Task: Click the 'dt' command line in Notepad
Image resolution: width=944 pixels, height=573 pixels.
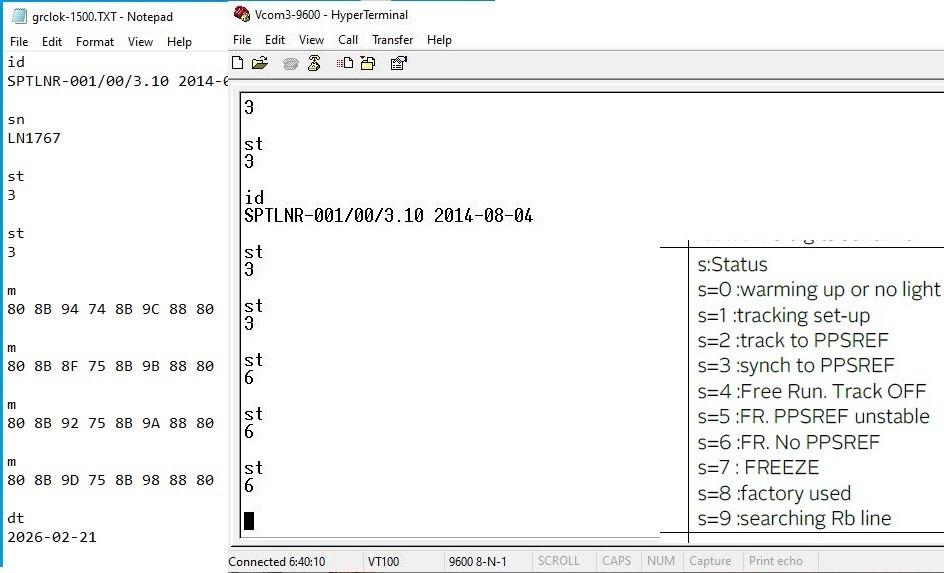Action: pyautogui.click(x=16, y=518)
